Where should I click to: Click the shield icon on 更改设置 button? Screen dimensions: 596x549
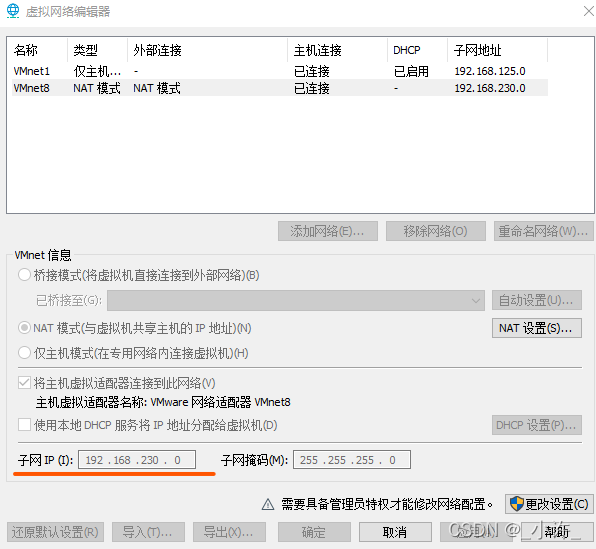pyautogui.click(x=516, y=504)
